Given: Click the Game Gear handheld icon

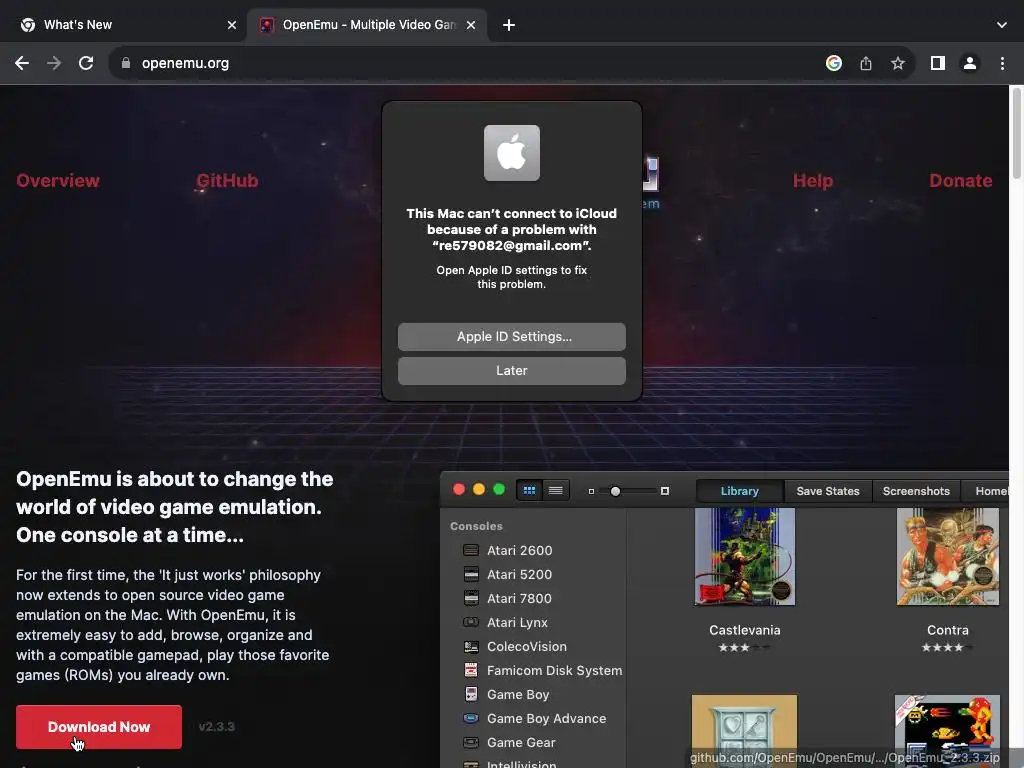Looking at the screenshot, I should (471, 743).
